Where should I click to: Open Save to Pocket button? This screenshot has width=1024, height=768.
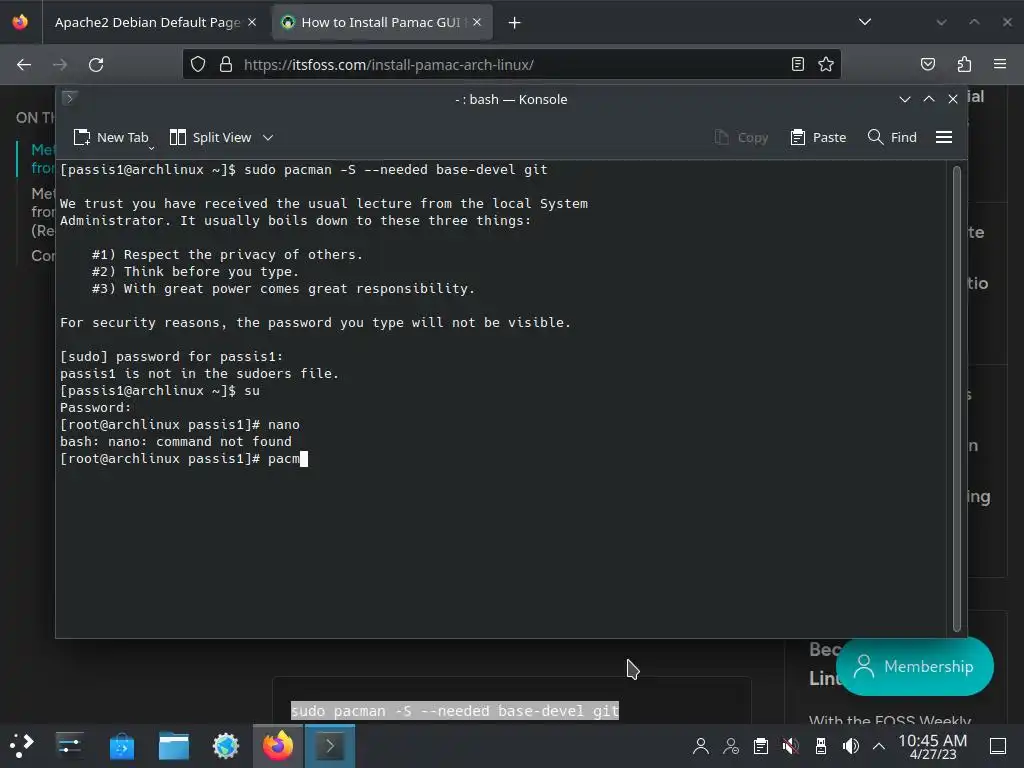click(928, 64)
